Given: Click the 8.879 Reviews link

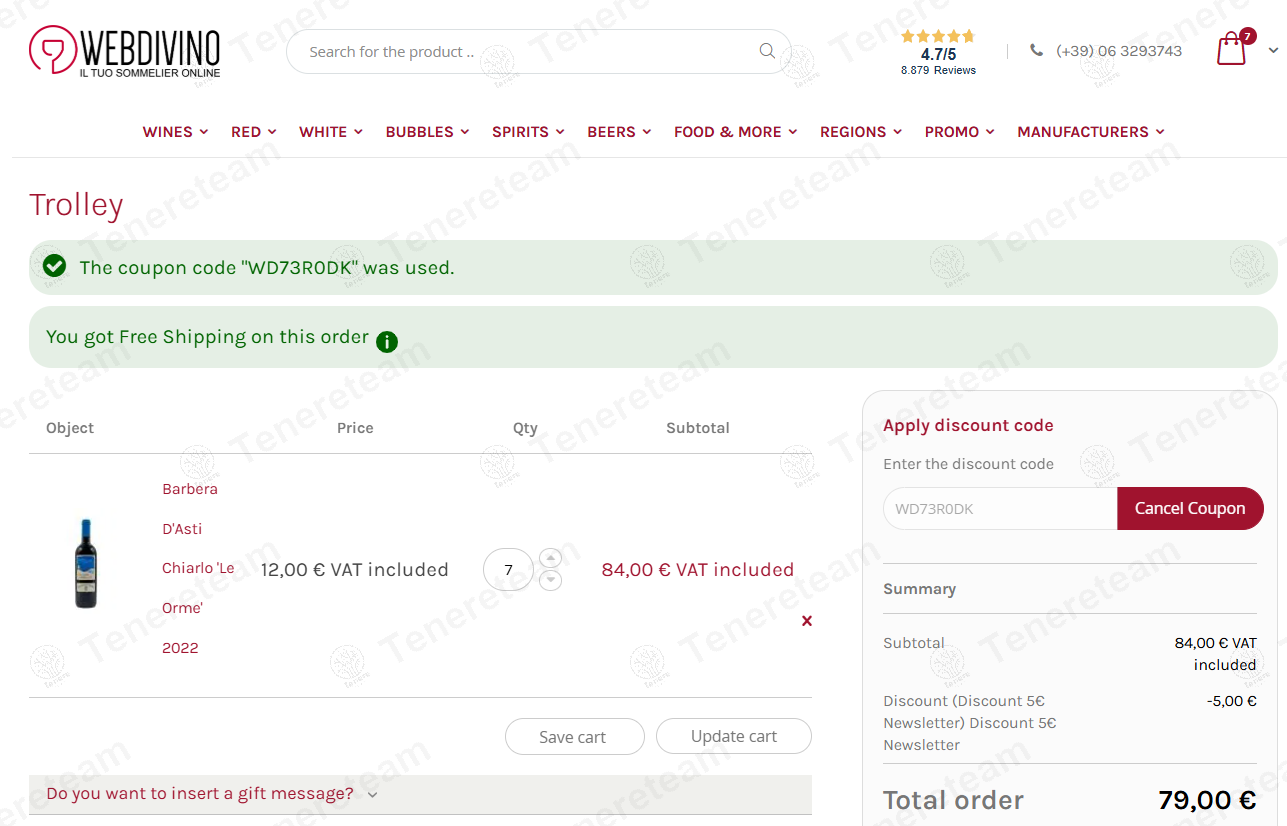Looking at the screenshot, I should click(x=938, y=70).
